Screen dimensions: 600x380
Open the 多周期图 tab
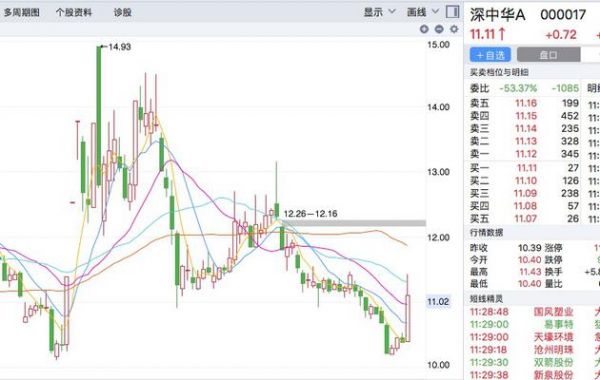22,12
